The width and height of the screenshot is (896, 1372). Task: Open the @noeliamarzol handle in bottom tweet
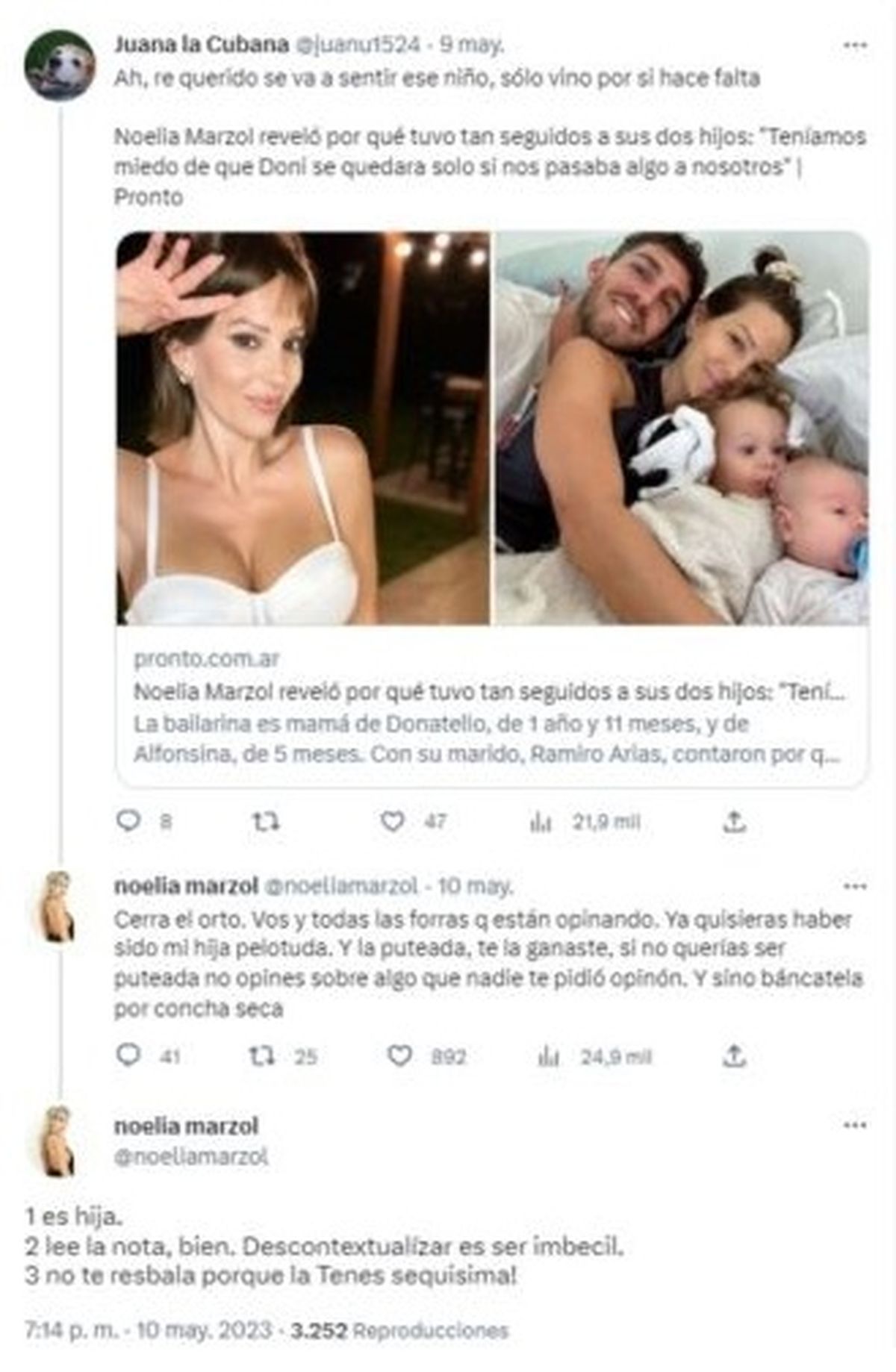point(190,1156)
